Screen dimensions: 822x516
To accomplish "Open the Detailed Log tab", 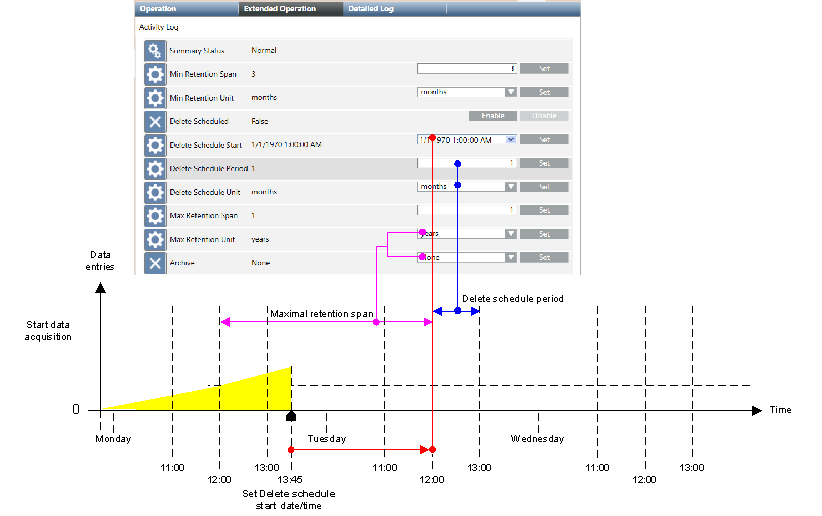I will coord(371,8).
